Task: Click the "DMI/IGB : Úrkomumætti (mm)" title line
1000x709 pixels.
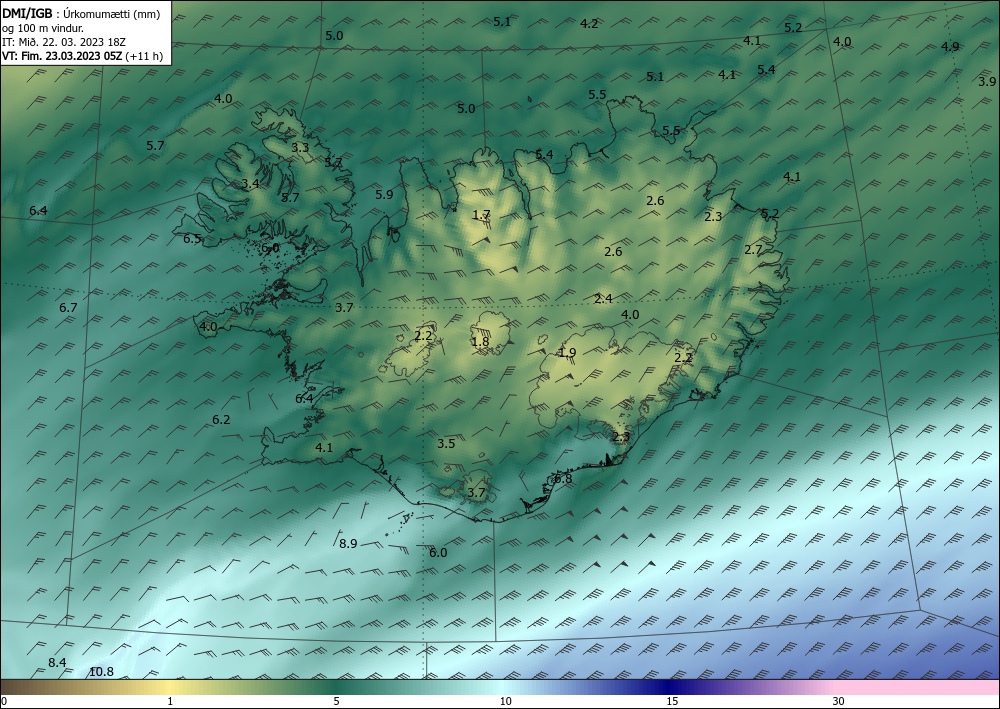Action: [81, 12]
